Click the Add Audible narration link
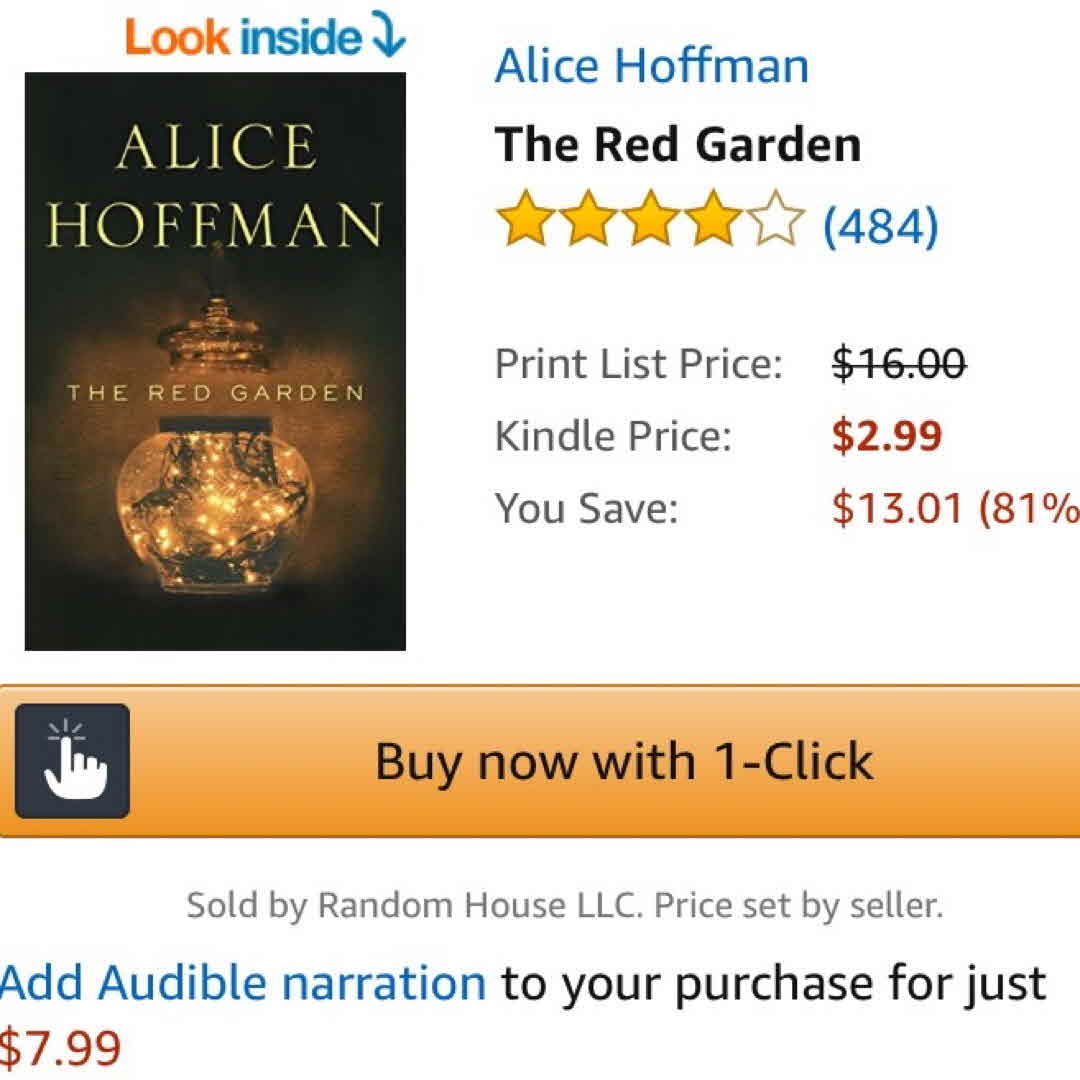Screen dimensions: 1080x1080 243,983
